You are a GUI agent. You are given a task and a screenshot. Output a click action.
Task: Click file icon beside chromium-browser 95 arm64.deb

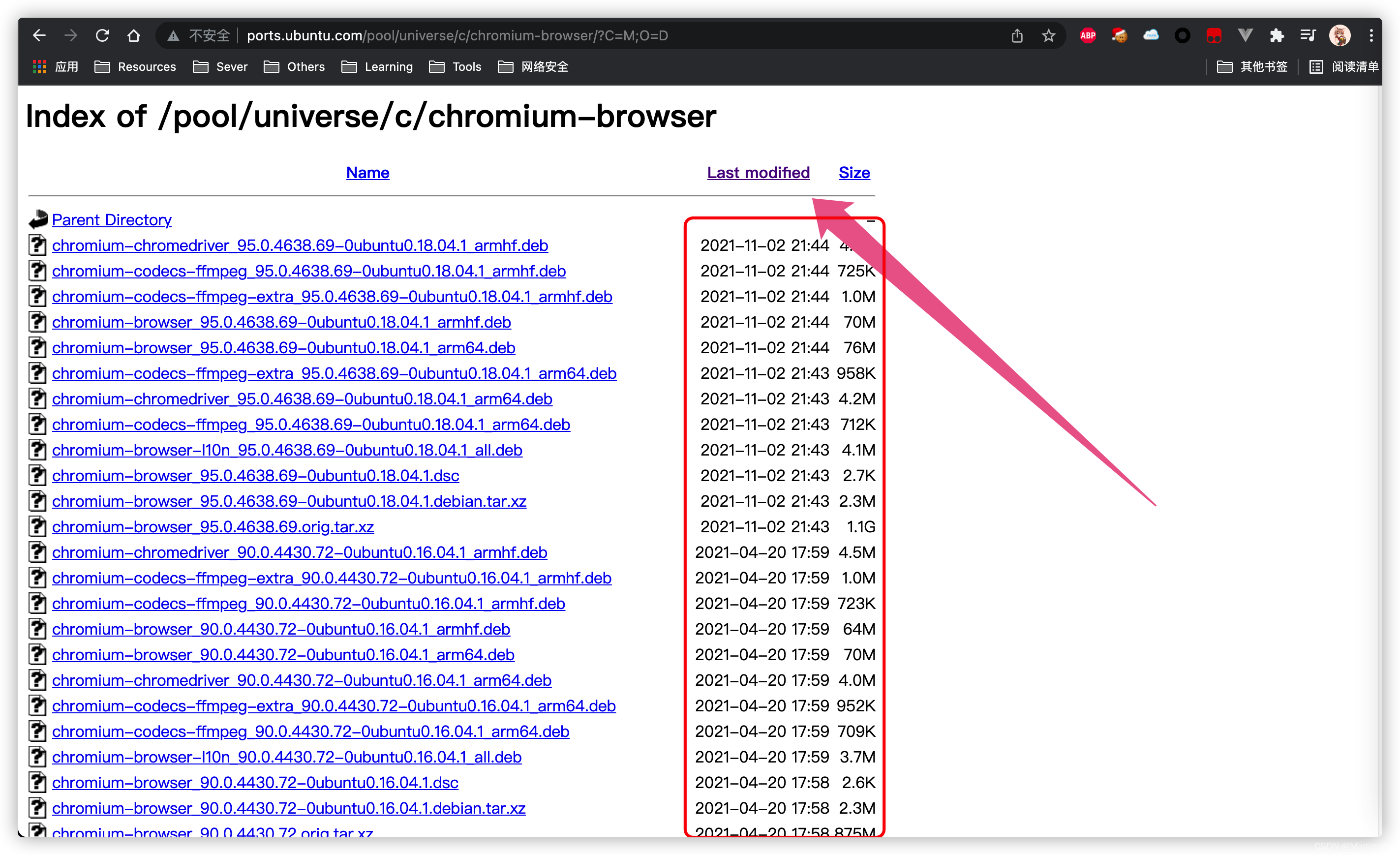[37, 347]
